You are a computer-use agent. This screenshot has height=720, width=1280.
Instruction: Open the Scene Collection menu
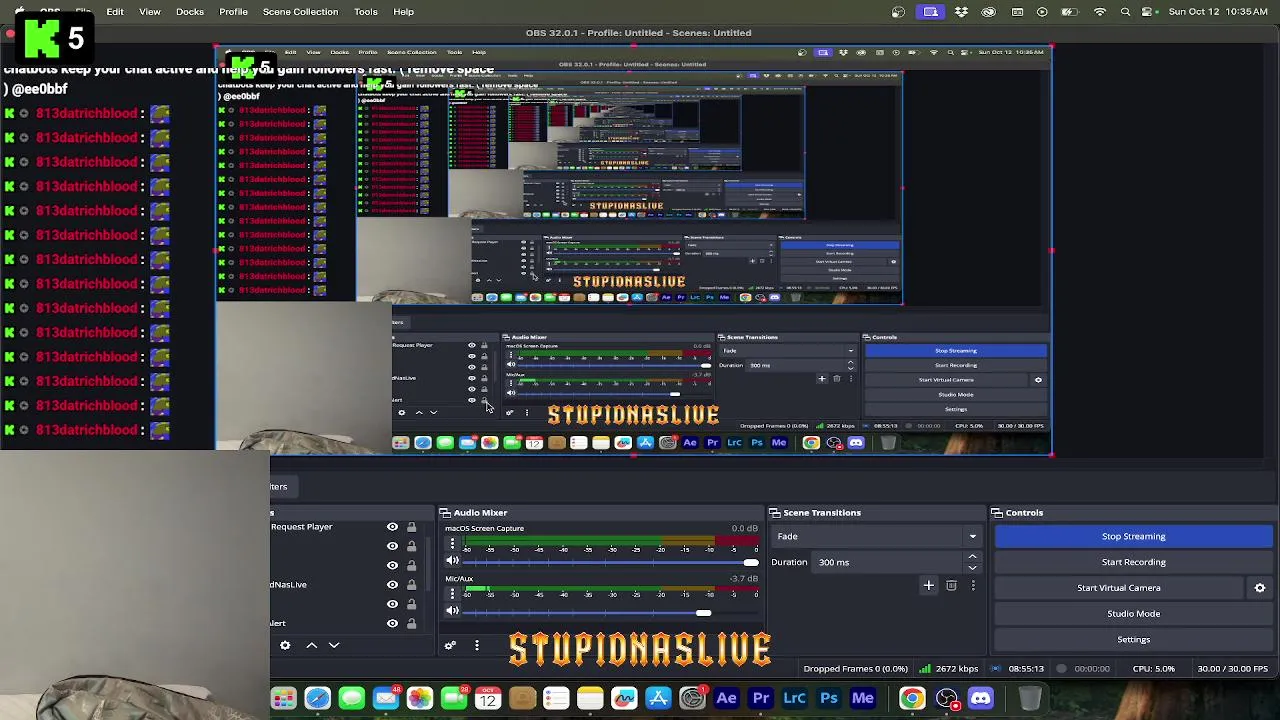pos(300,12)
